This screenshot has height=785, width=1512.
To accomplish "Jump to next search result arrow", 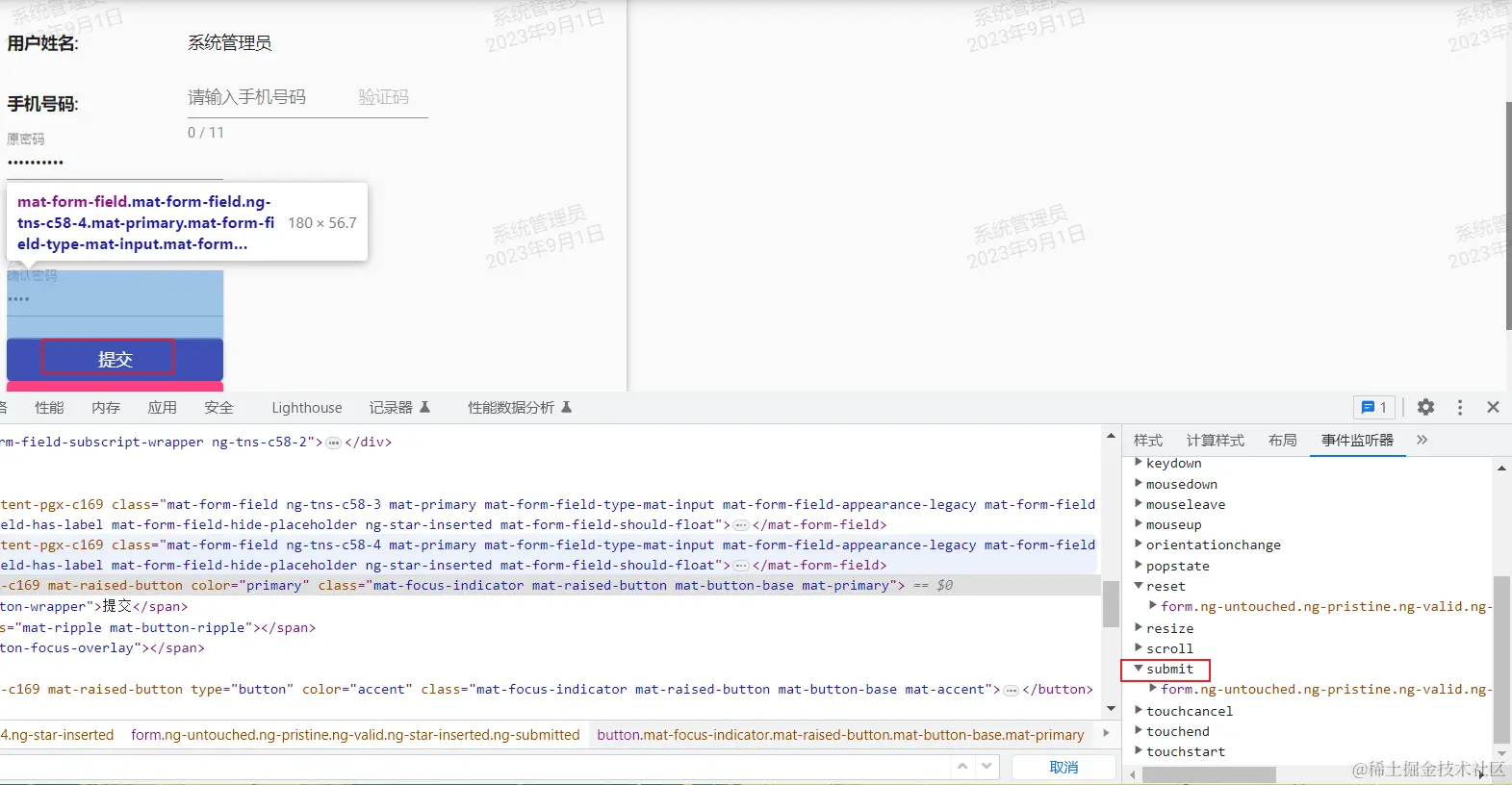I will (987, 767).
